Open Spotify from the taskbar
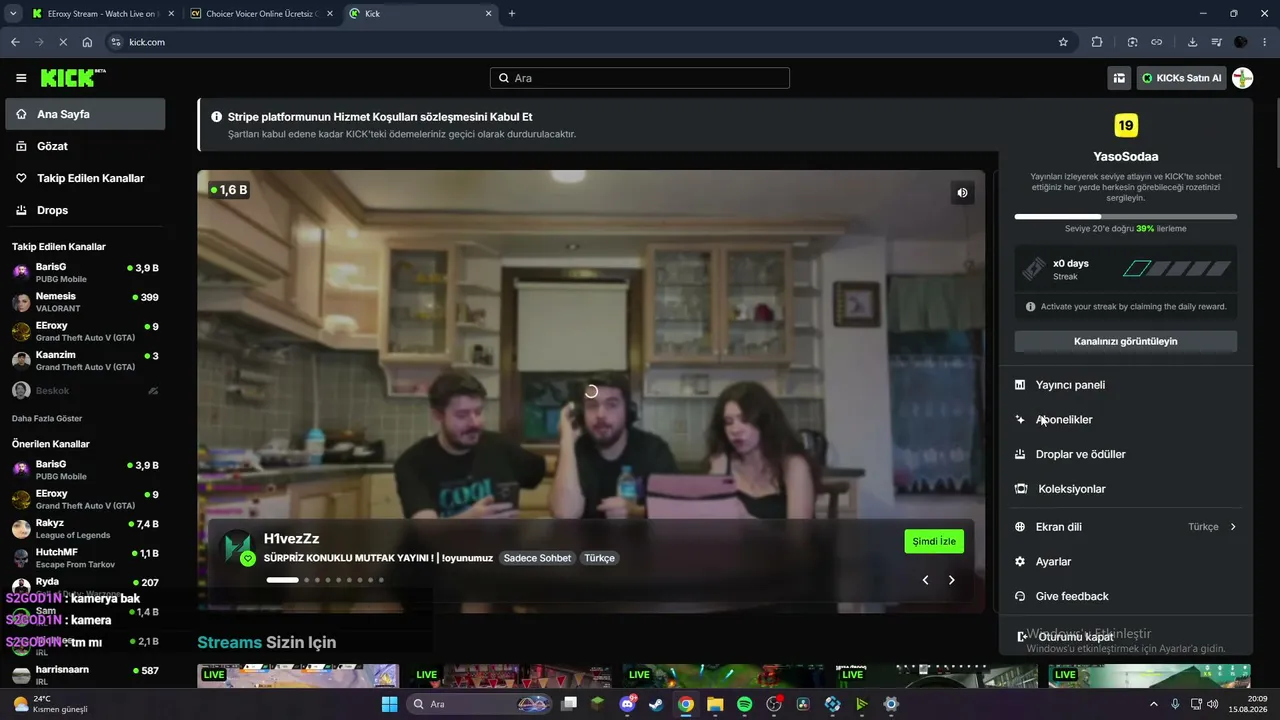This screenshot has height=720, width=1280. coord(745,704)
